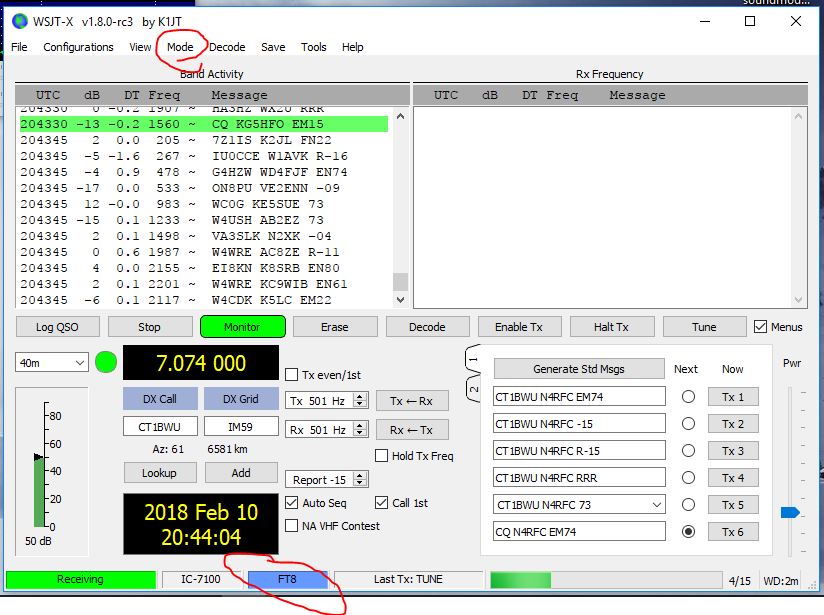Screen dimensions: 824x615
Task: Click the Halt Tx button
Action: click(612, 327)
